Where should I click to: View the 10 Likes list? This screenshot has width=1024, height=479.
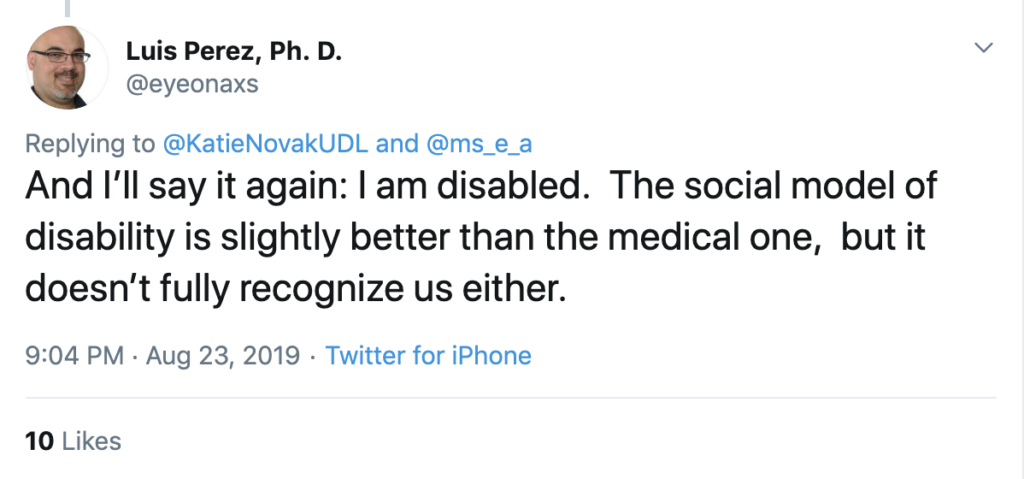73,441
